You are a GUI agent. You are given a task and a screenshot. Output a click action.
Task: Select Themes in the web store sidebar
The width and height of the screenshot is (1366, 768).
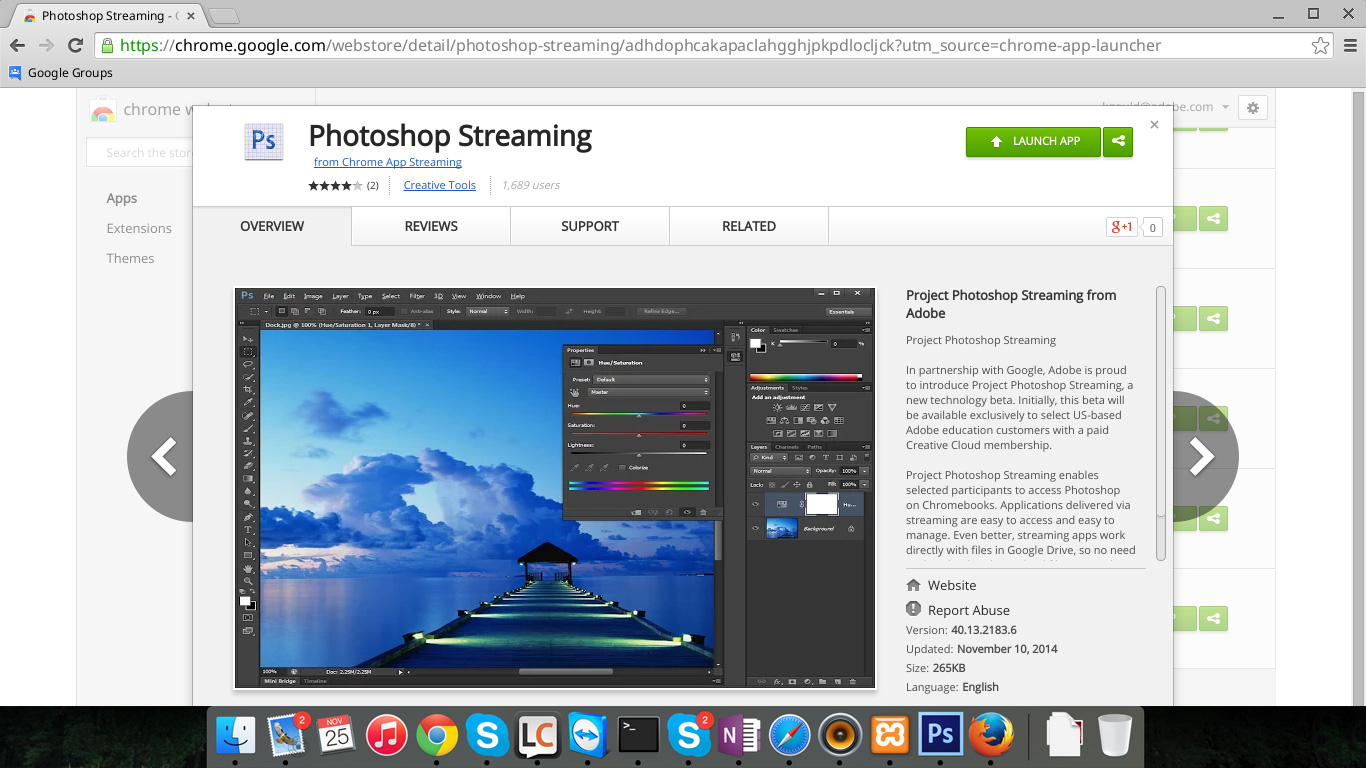coord(130,258)
